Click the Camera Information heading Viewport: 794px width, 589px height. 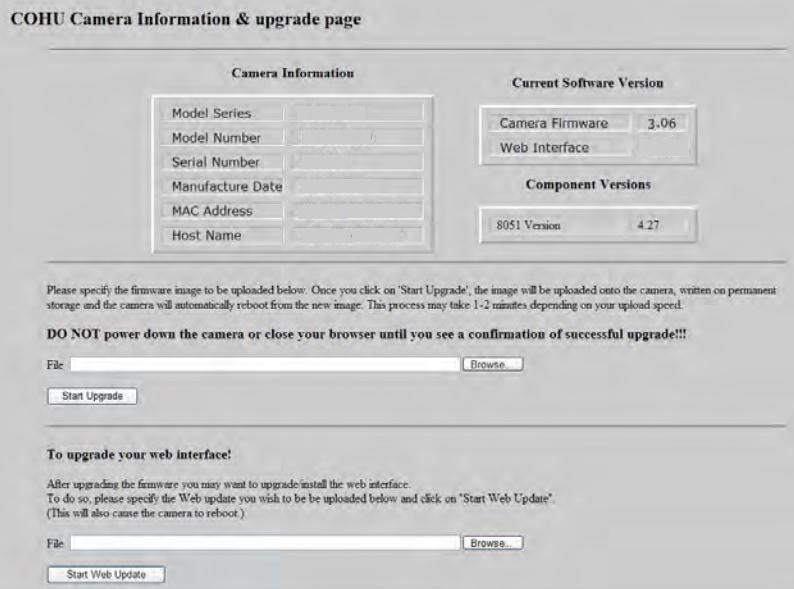(293, 73)
